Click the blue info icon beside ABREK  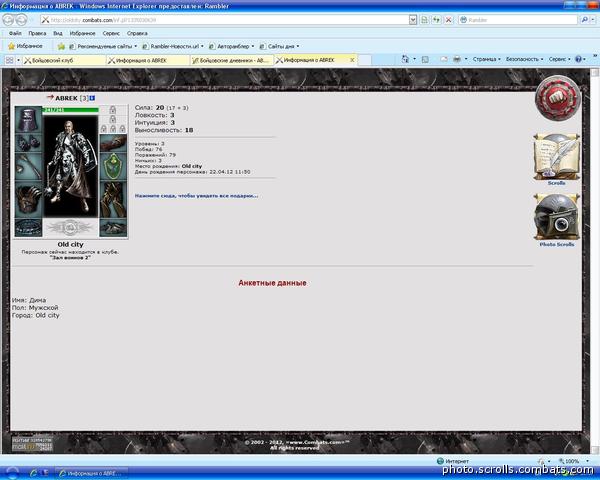(92, 98)
